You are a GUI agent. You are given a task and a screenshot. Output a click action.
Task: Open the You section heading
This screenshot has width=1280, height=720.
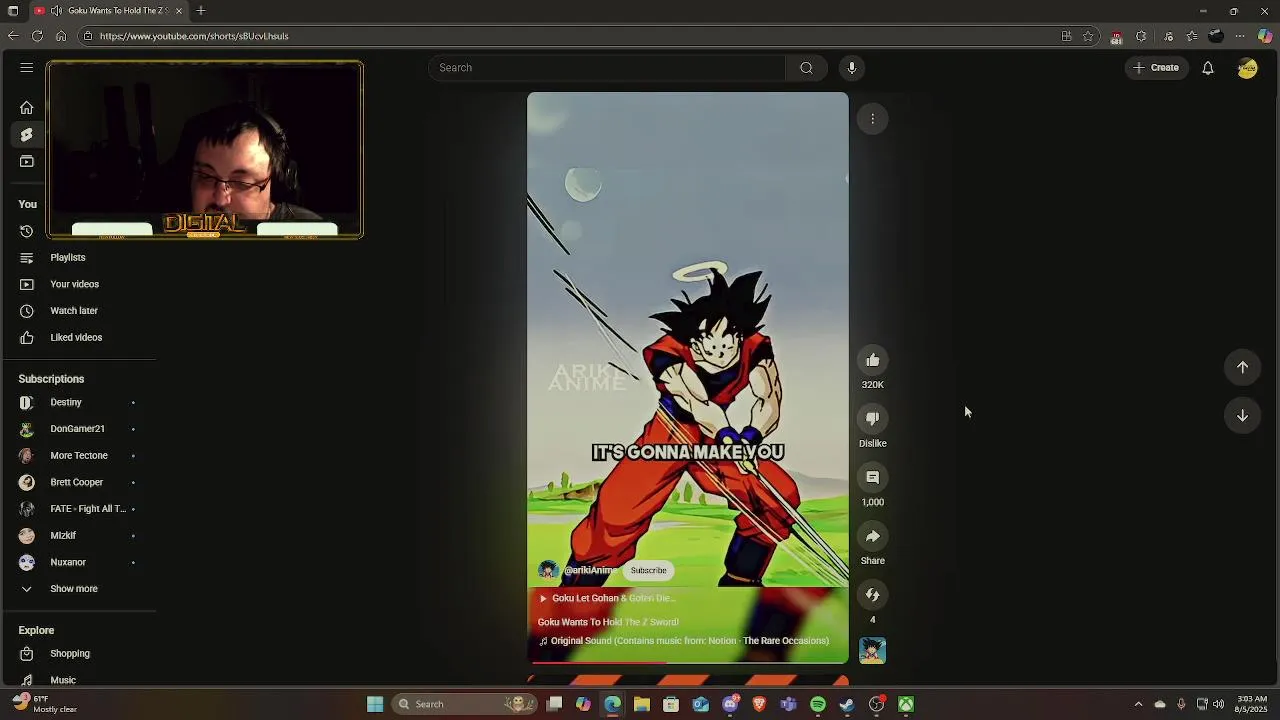(28, 204)
